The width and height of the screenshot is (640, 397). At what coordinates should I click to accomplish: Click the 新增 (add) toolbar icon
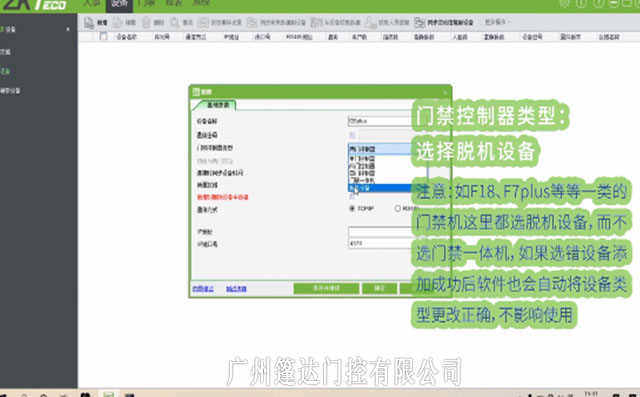click(x=89, y=22)
